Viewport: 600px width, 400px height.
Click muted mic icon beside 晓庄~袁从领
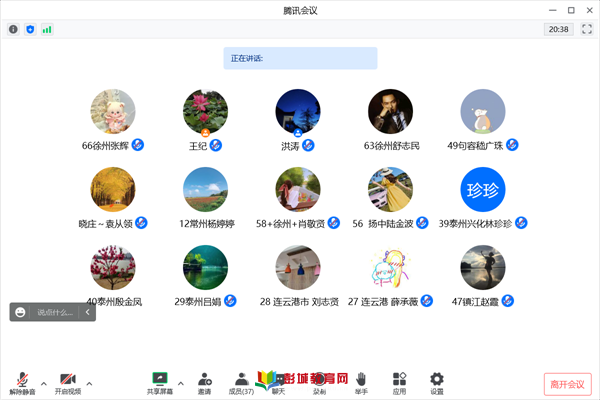pos(142,223)
